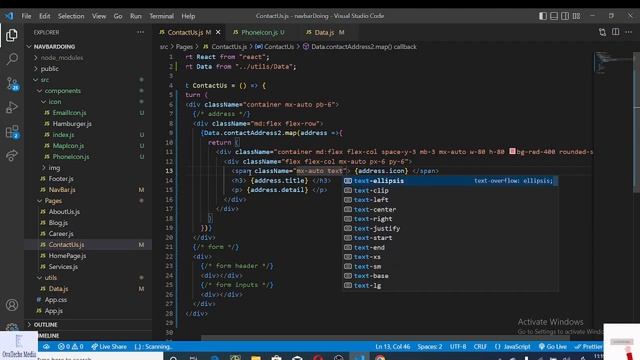
Task: Toggle the secondary sidebar layout icon
Action: pos(565,16)
